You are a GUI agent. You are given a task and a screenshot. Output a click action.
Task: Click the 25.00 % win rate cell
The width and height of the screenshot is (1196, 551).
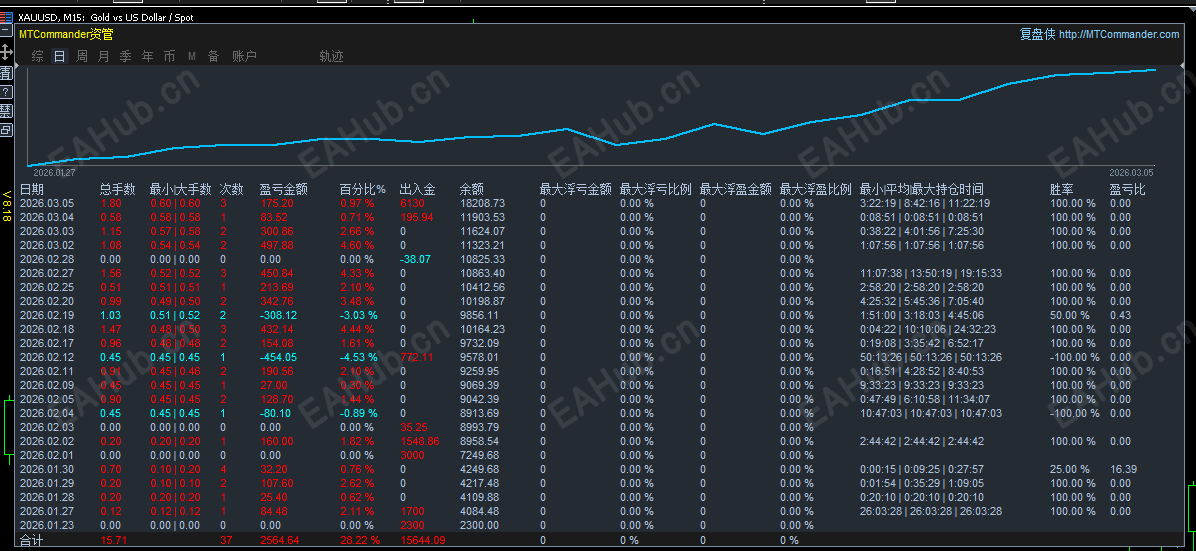tap(1069, 469)
